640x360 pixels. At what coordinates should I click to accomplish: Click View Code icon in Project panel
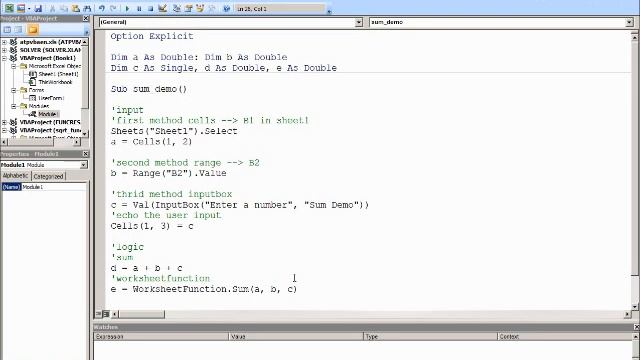pyautogui.click(x=7, y=29)
